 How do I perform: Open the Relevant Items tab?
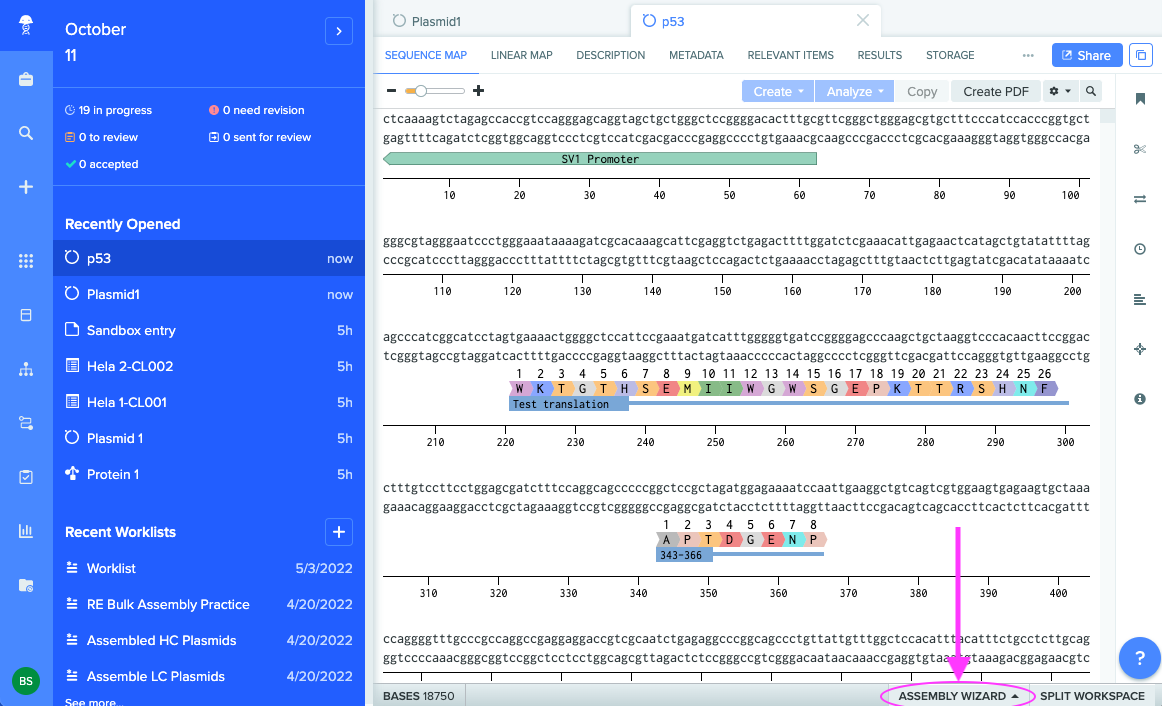(791, 56)
